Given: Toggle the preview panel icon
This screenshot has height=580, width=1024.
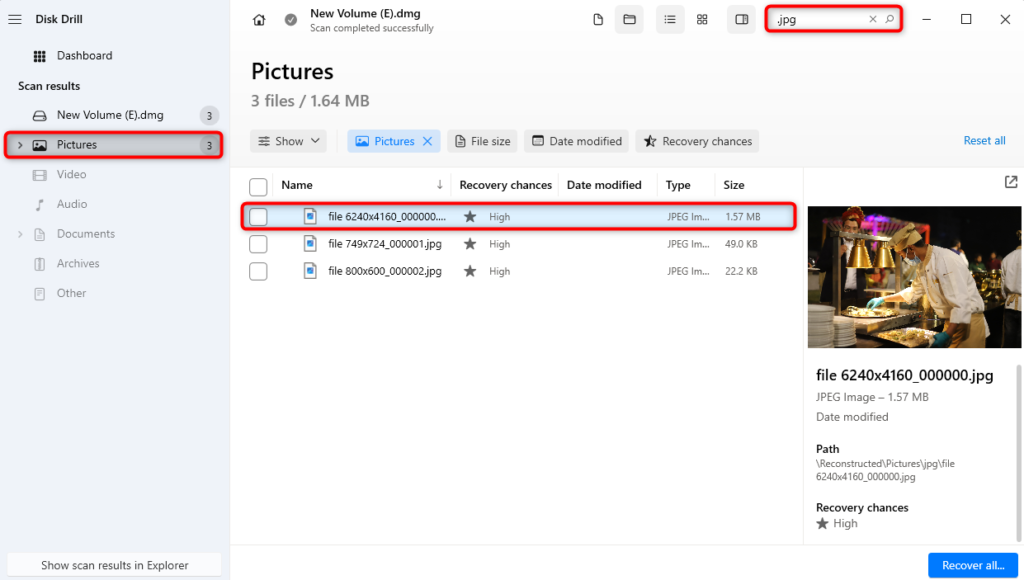Looking at the screenshot, I should [x=741, y=19].
